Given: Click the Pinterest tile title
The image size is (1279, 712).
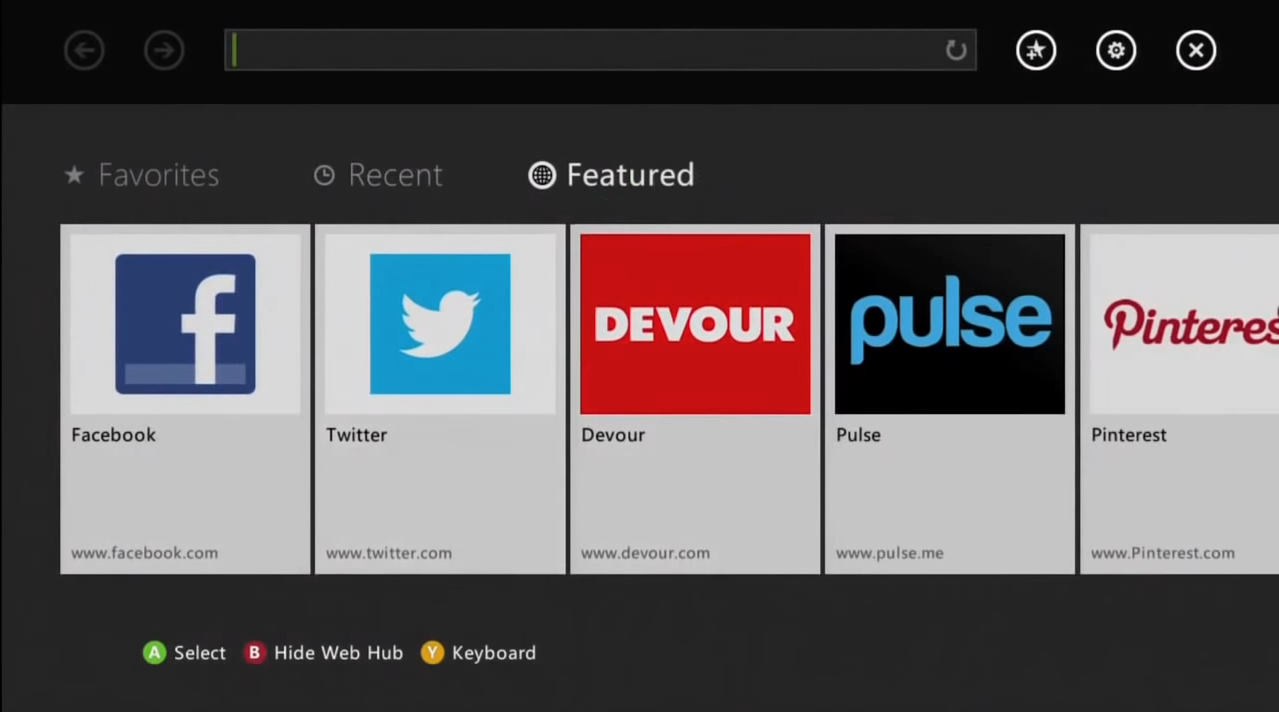Looking at the screenshot, I should [1128, 435].
